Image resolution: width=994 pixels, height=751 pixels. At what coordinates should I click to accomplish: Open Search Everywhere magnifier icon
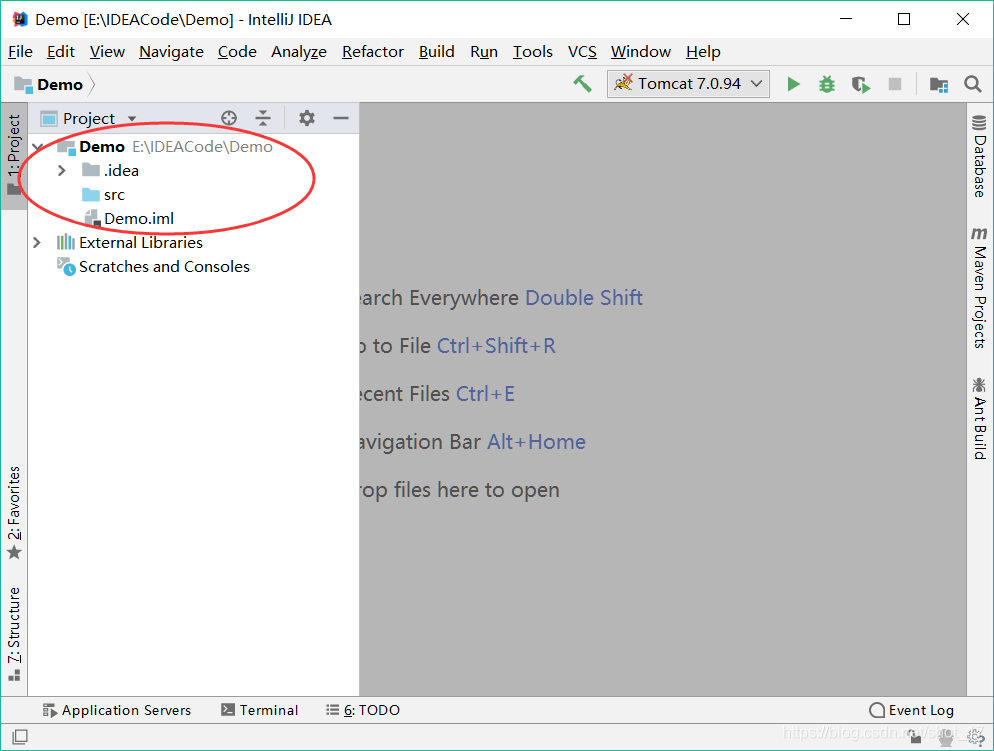pos(972,84)
